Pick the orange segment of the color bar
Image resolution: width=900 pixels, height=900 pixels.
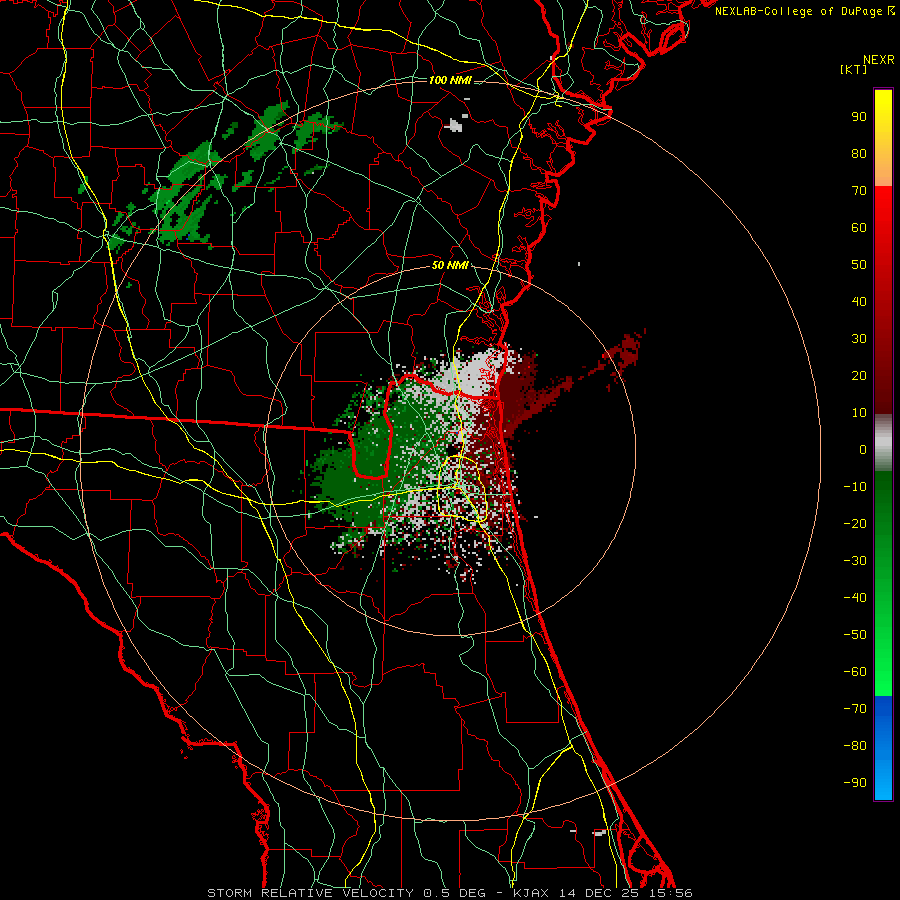point(883,169)
